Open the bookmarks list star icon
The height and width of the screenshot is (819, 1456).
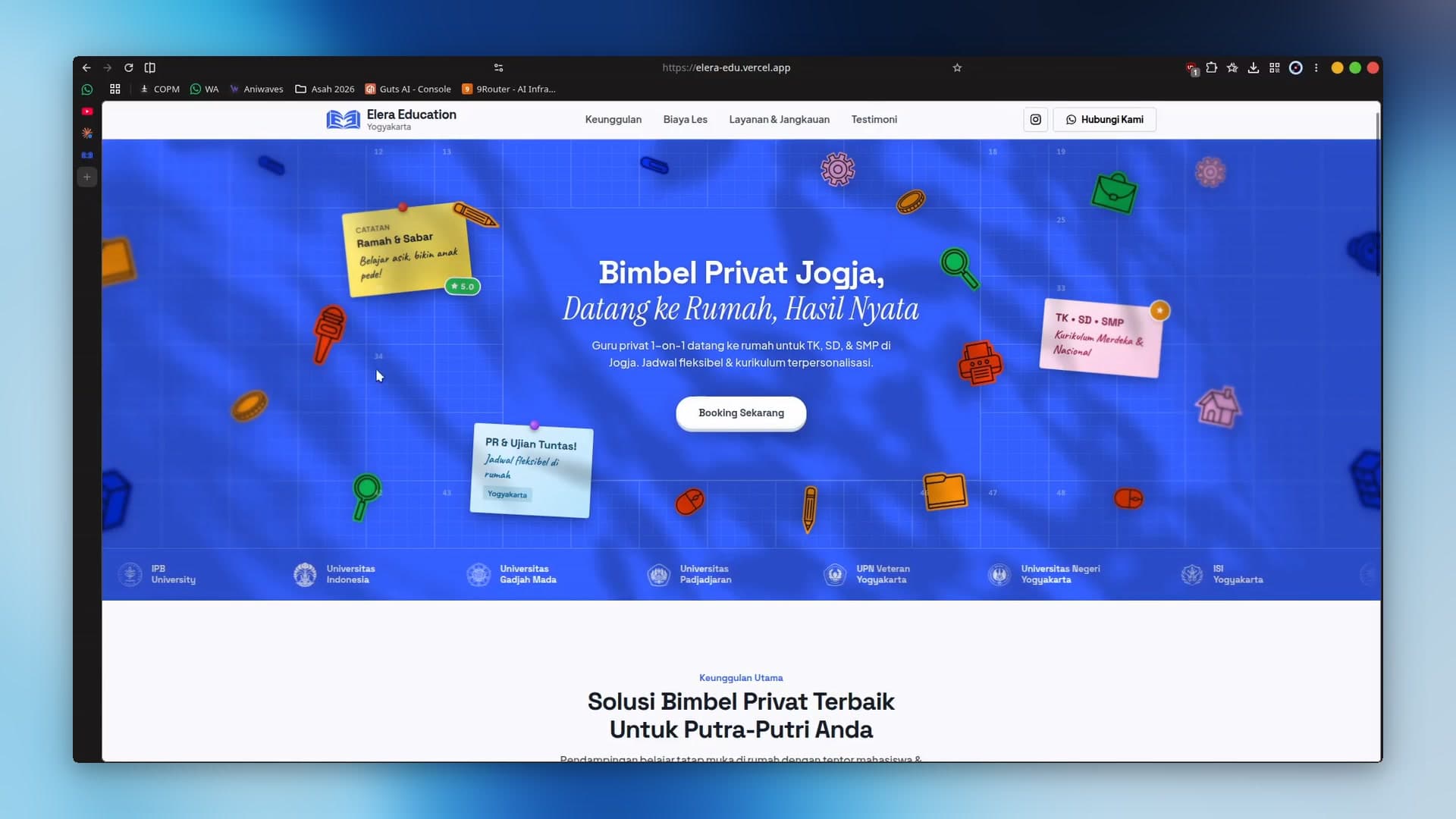1232,67
